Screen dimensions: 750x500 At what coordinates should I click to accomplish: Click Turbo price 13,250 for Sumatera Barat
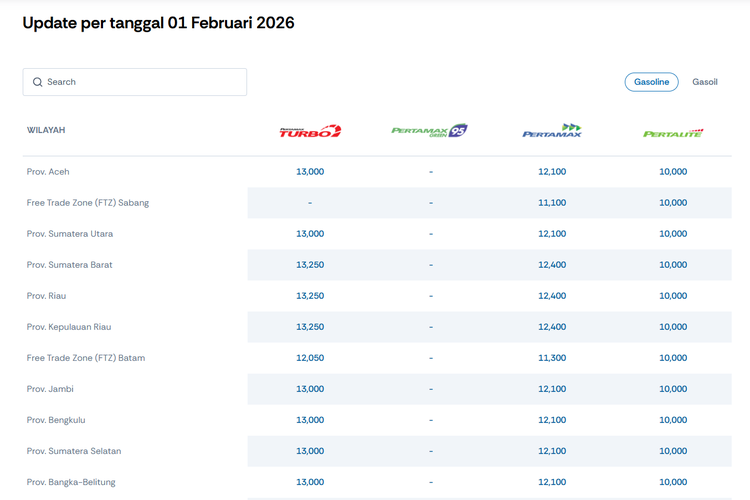point(310,265)
